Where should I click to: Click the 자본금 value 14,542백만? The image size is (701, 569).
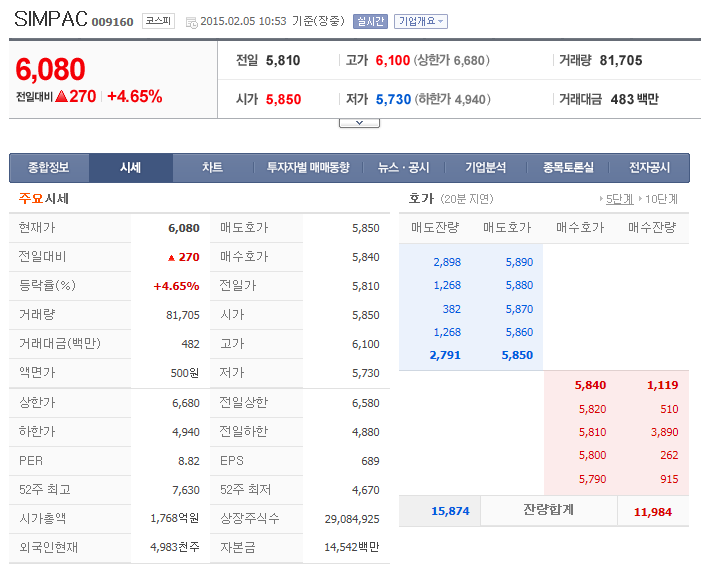tap(352, 547)
